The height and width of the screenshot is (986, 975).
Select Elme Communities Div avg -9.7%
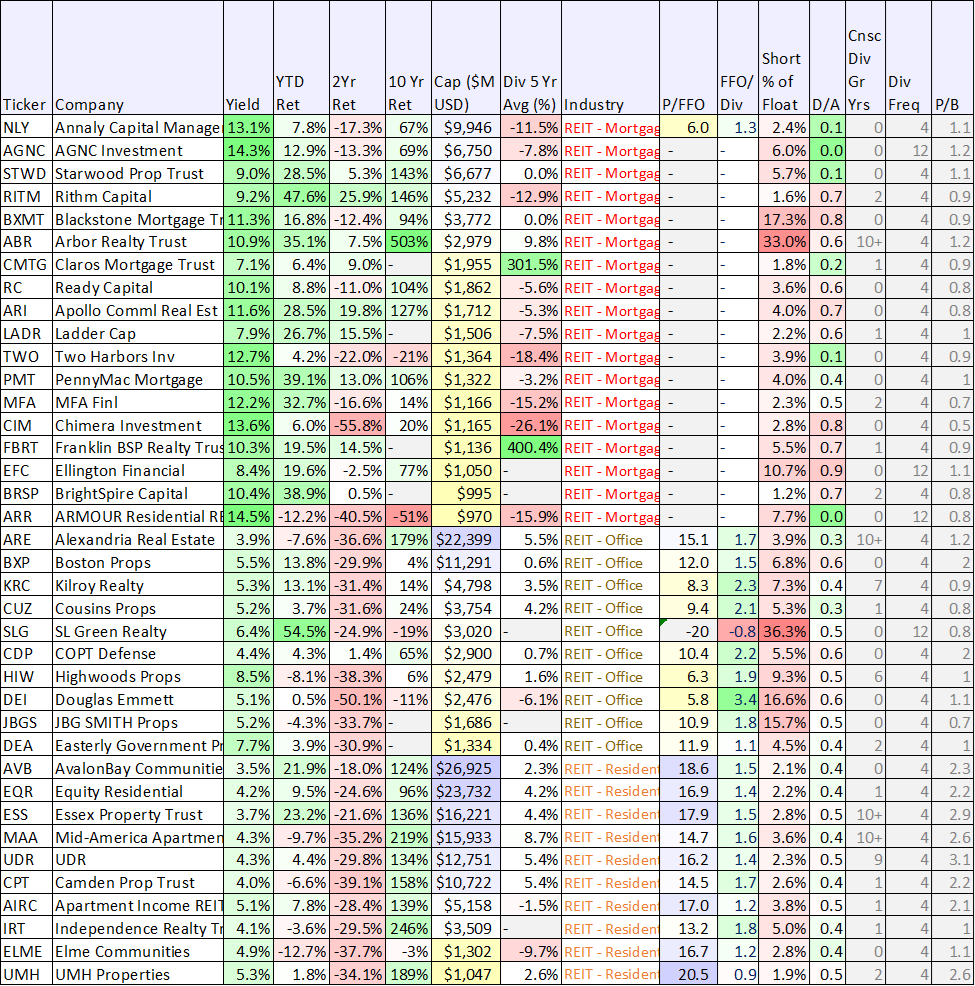[x=531, y=952]
